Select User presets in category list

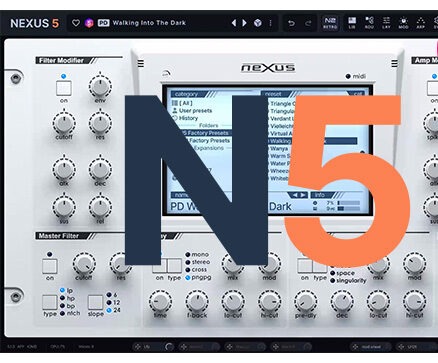pyautogui.click(x=192, y=110)
